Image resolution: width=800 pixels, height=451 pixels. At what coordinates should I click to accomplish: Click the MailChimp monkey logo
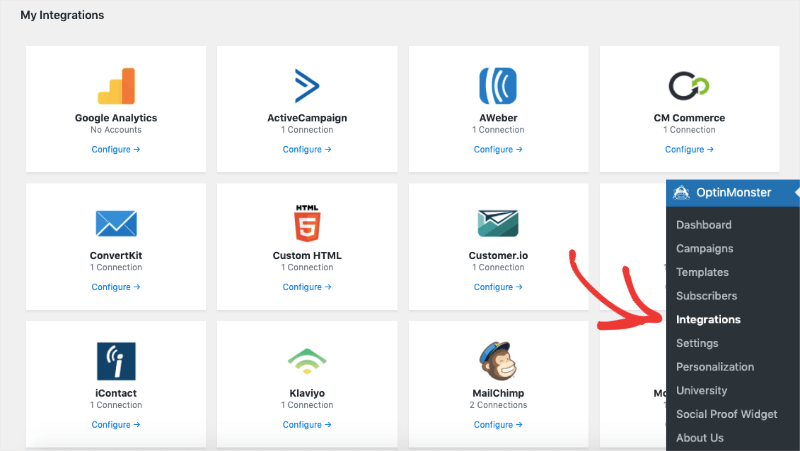click(x=497, y=361)
